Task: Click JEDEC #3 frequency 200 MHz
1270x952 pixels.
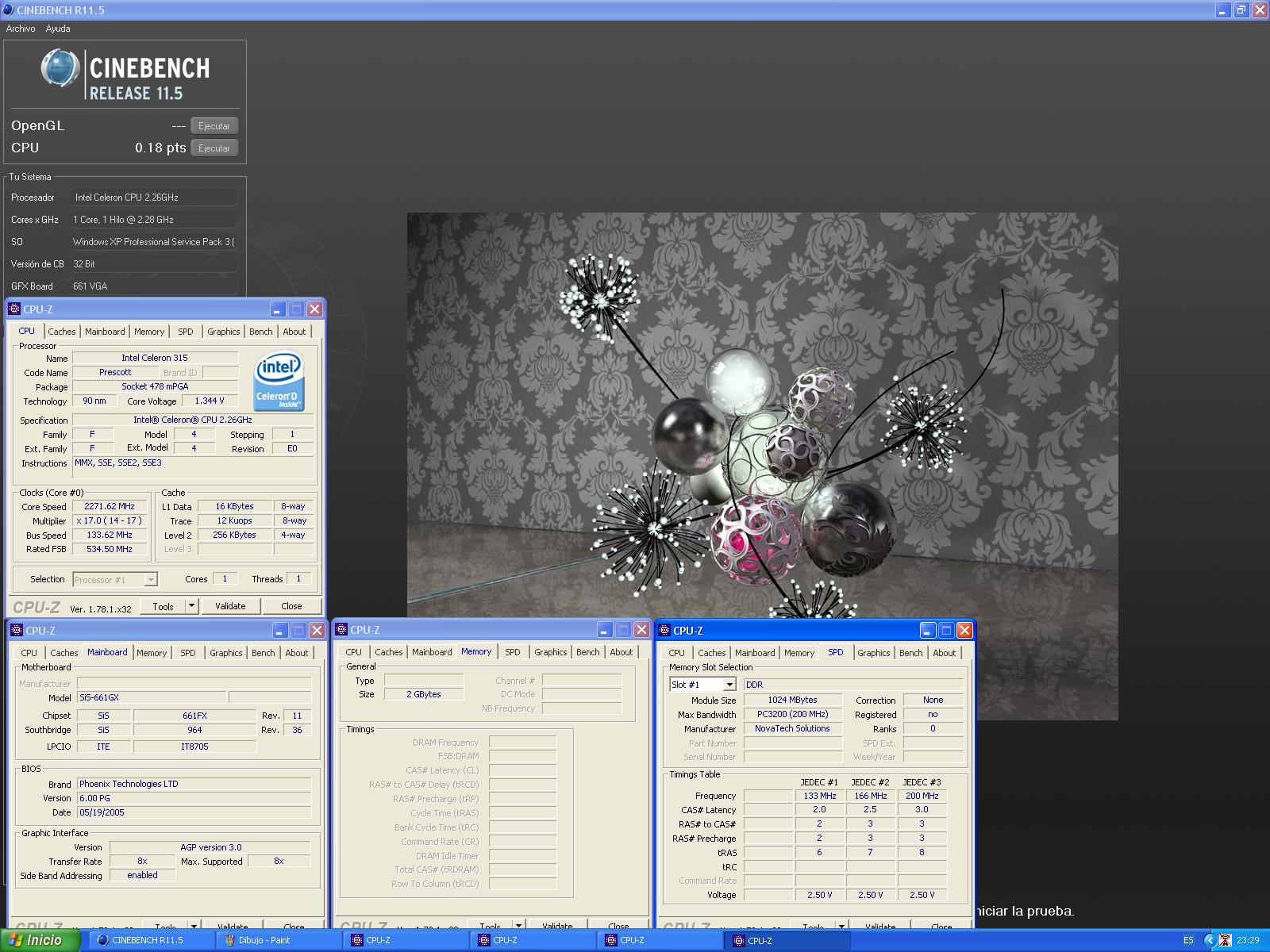Action: pos(922,796)
